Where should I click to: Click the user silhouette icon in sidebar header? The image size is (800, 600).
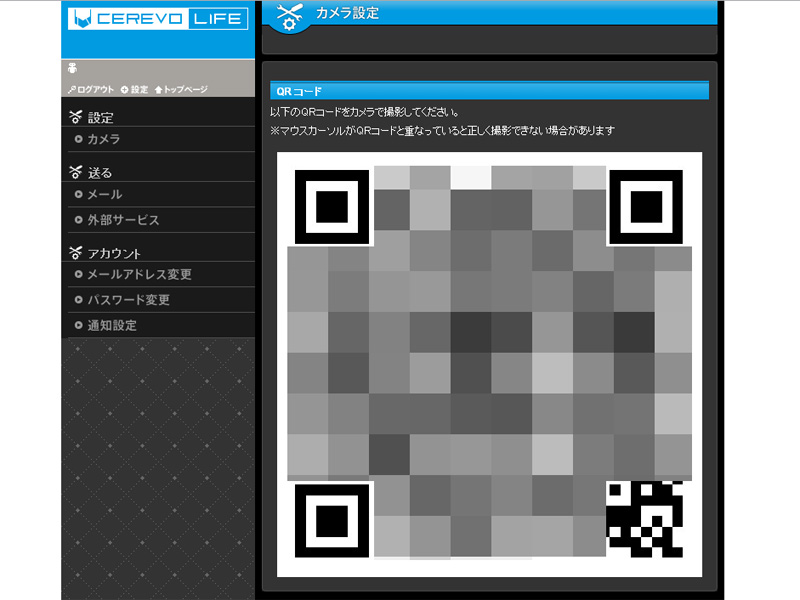point(71,66)
